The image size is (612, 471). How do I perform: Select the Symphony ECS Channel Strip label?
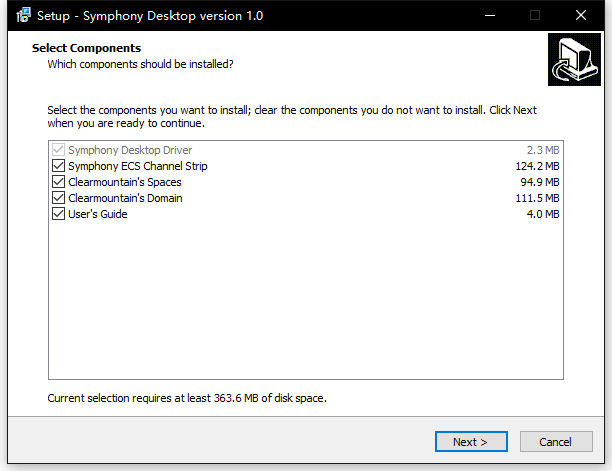point(138,166)
